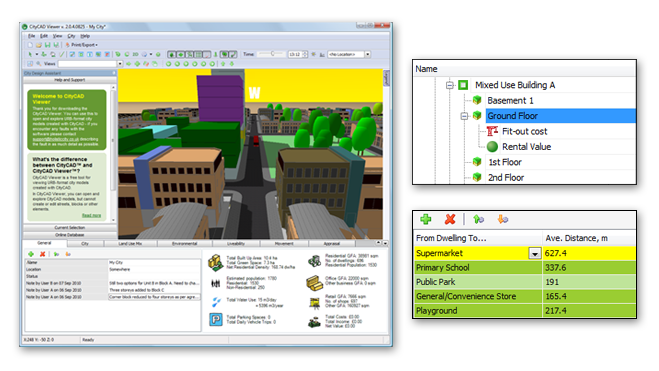Open the <No Location> dropdown

click(367, 54)
